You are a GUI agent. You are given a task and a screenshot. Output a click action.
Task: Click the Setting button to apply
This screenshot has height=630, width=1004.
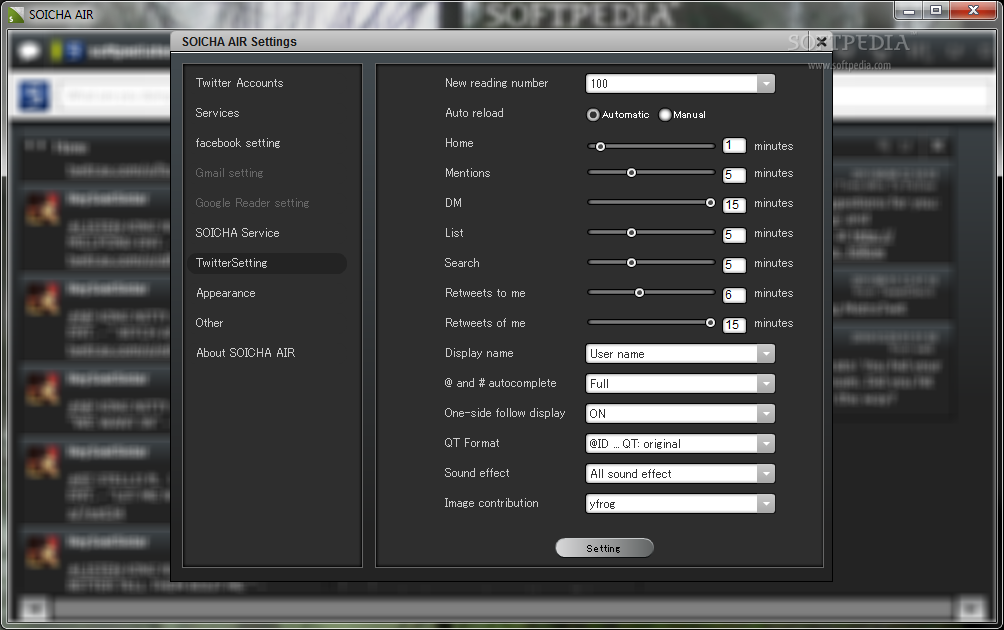point(604,548)
